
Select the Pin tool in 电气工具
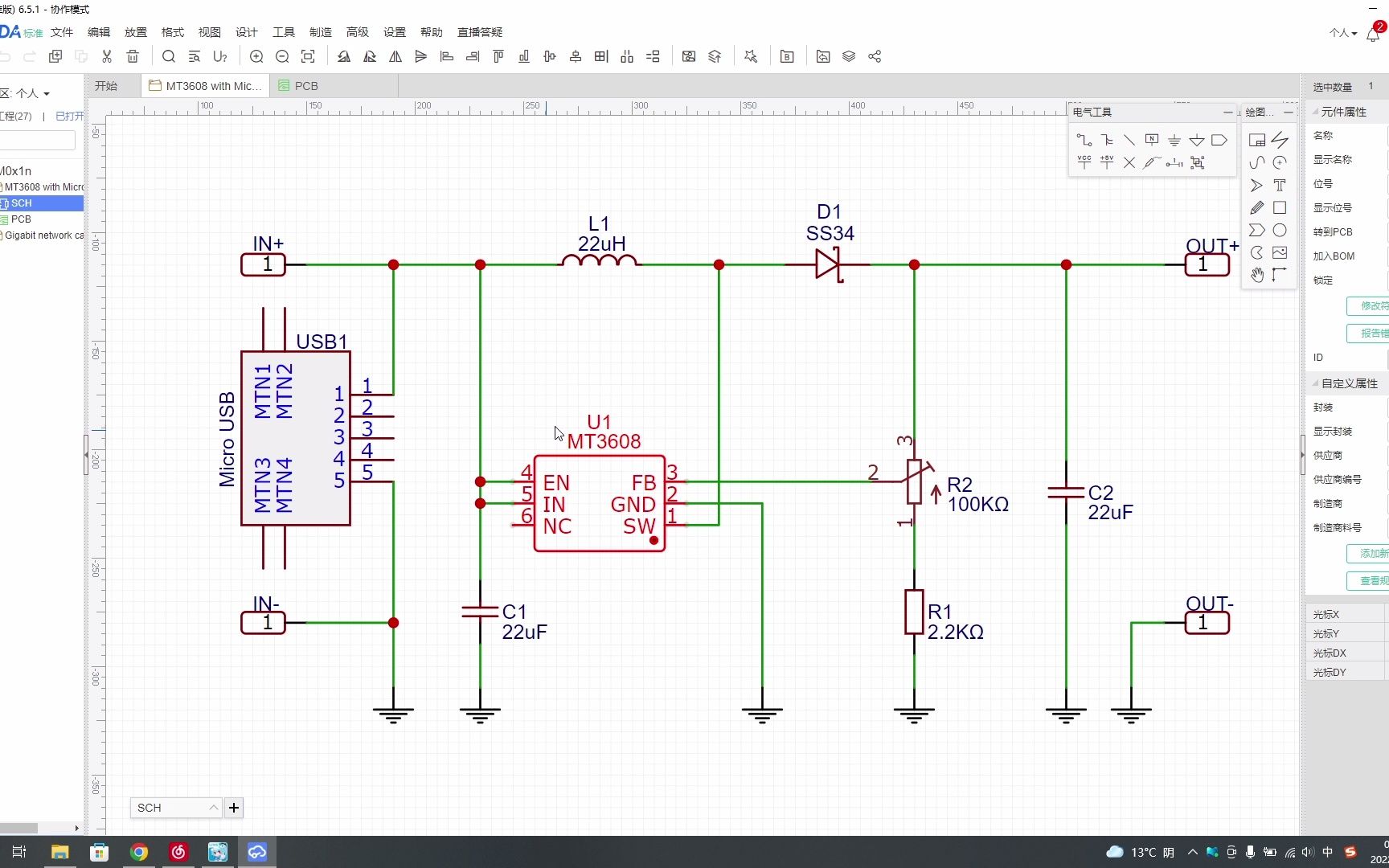(x=1174, y=162)
